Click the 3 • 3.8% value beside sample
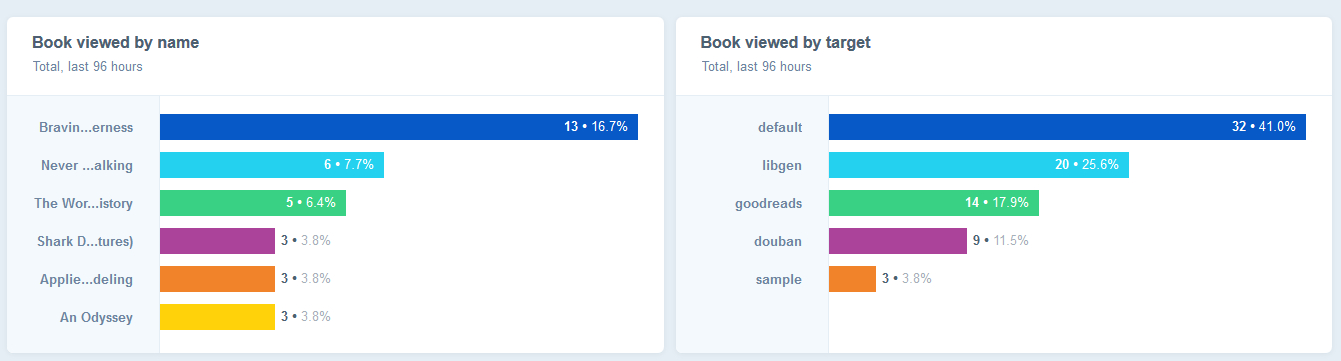Screen dimensions: 1341x361 [x=907, y=279]
